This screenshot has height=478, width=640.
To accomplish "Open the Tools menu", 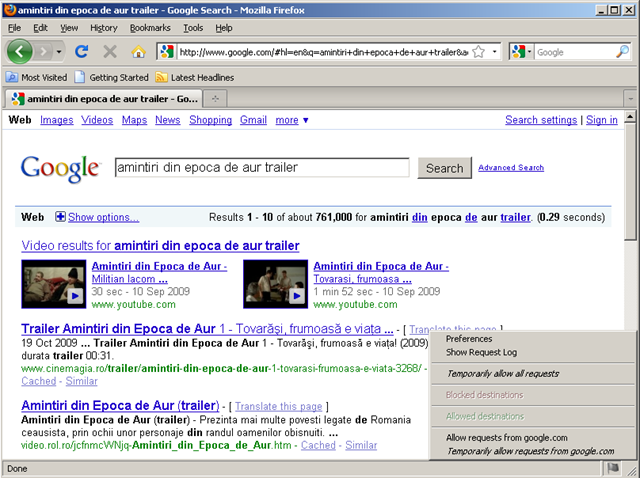I will 193,28.
